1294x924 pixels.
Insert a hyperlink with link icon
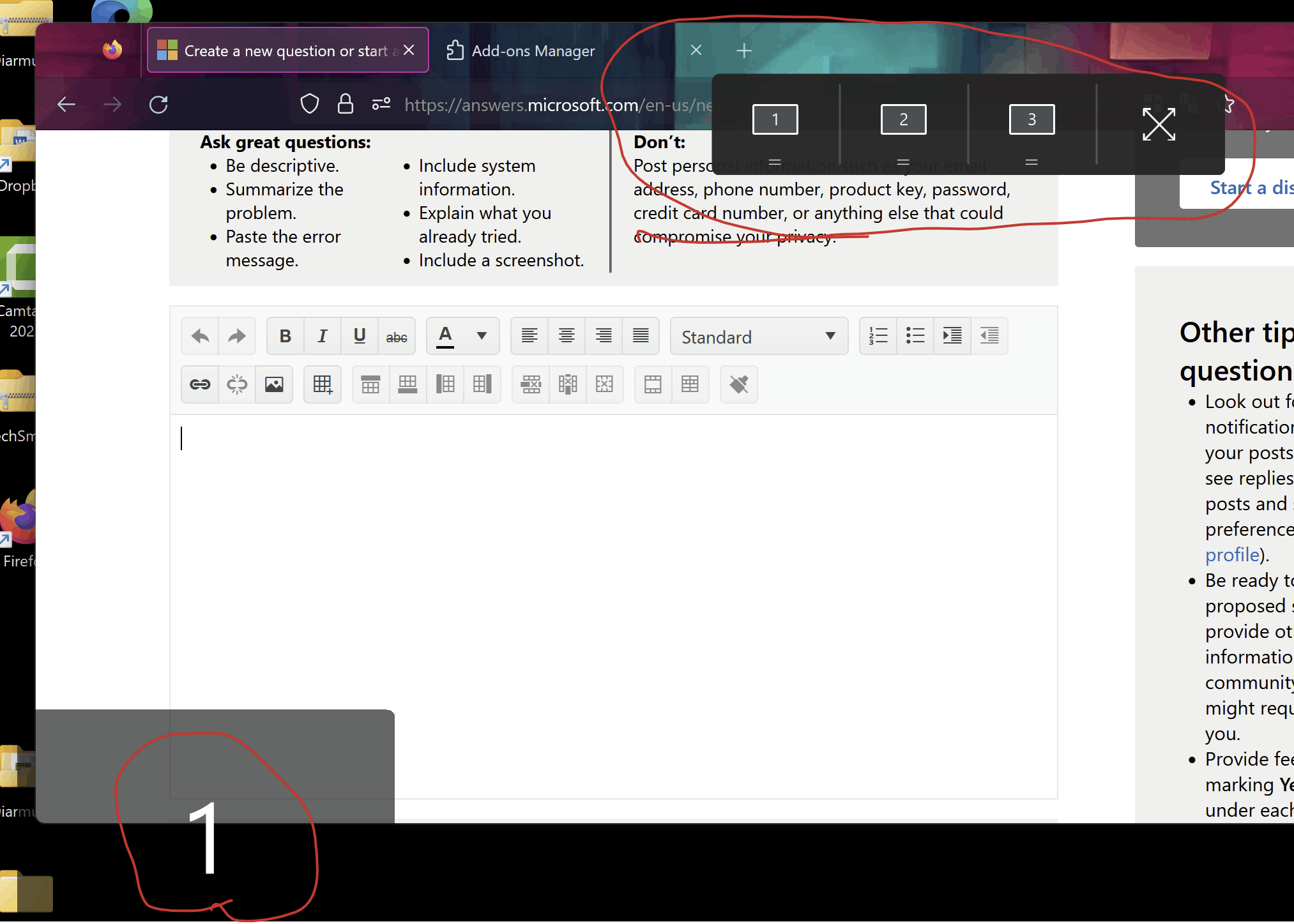point(200,384)
